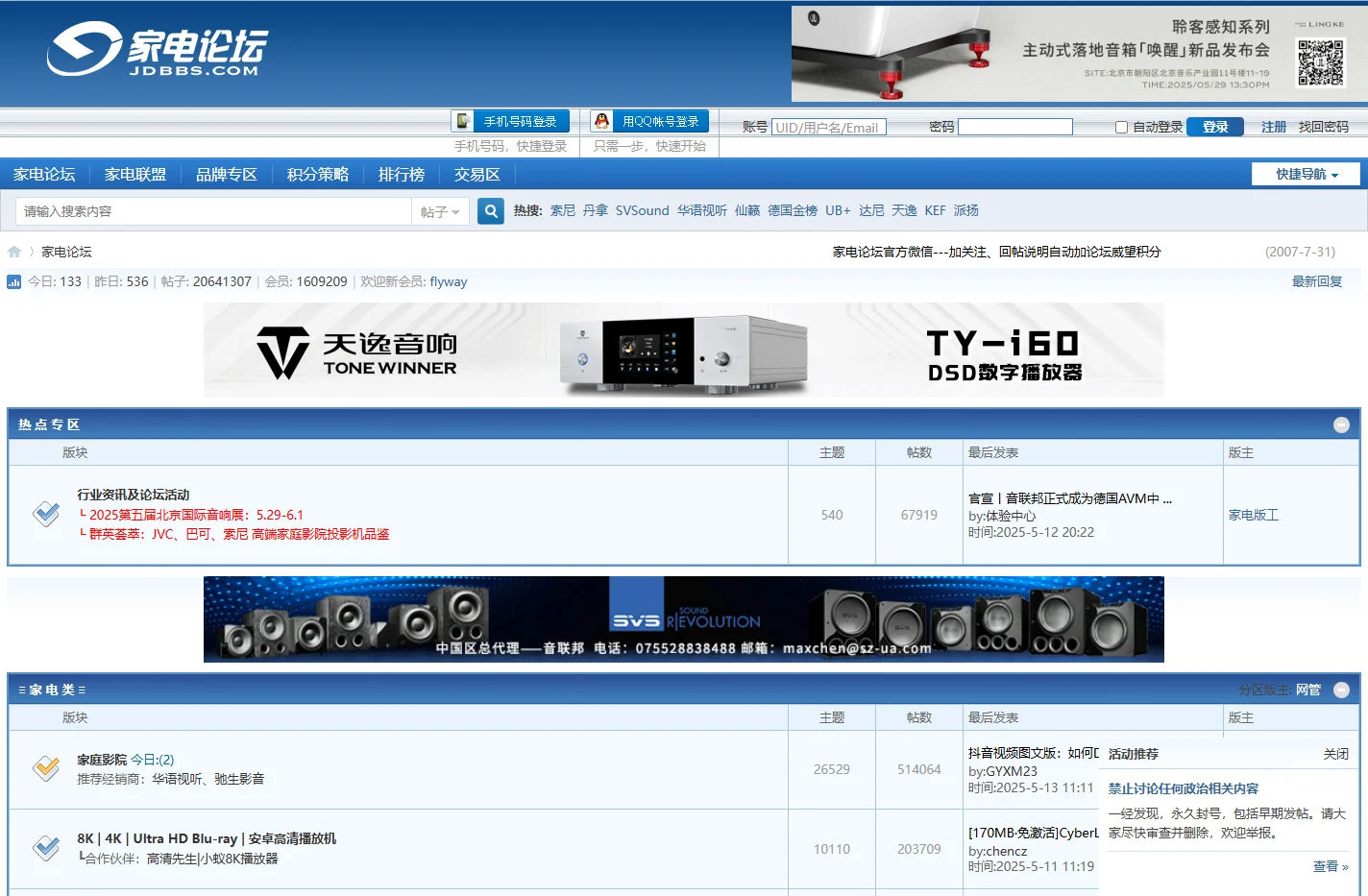Click the search content input box

point(213,211)
